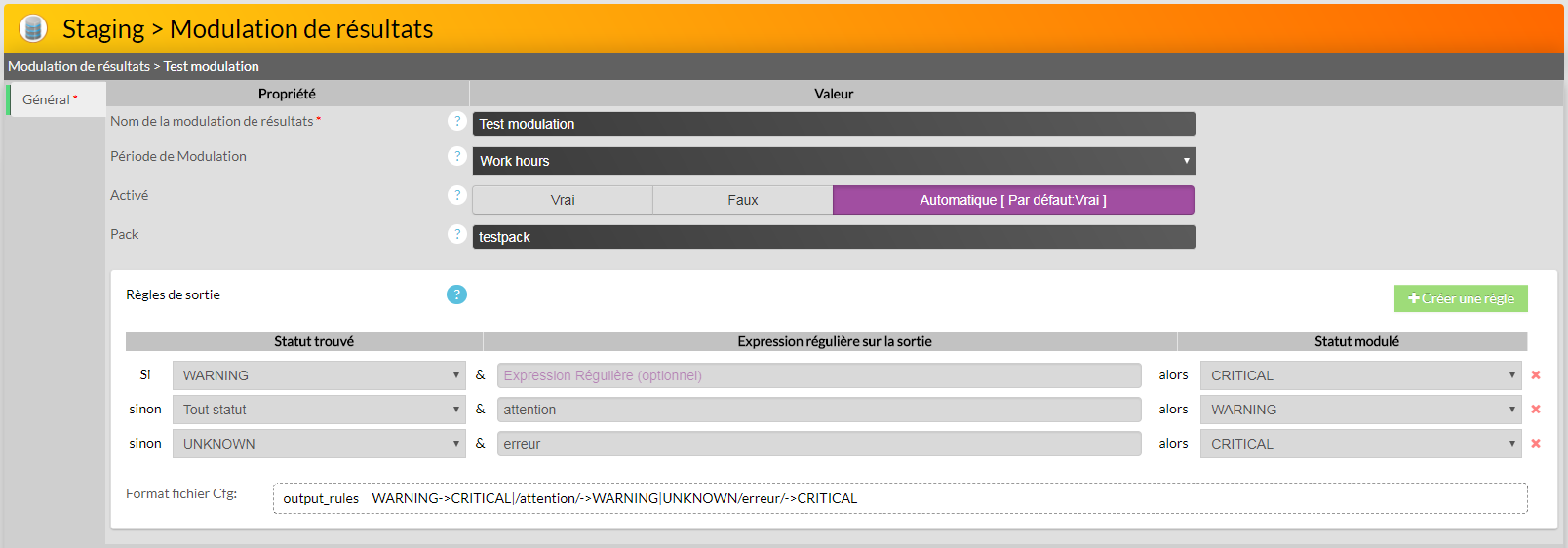This screenshot has width=1568, height=548.
Task: Open the UNKNOWN found status dropdown
Action: click(319, 444)
